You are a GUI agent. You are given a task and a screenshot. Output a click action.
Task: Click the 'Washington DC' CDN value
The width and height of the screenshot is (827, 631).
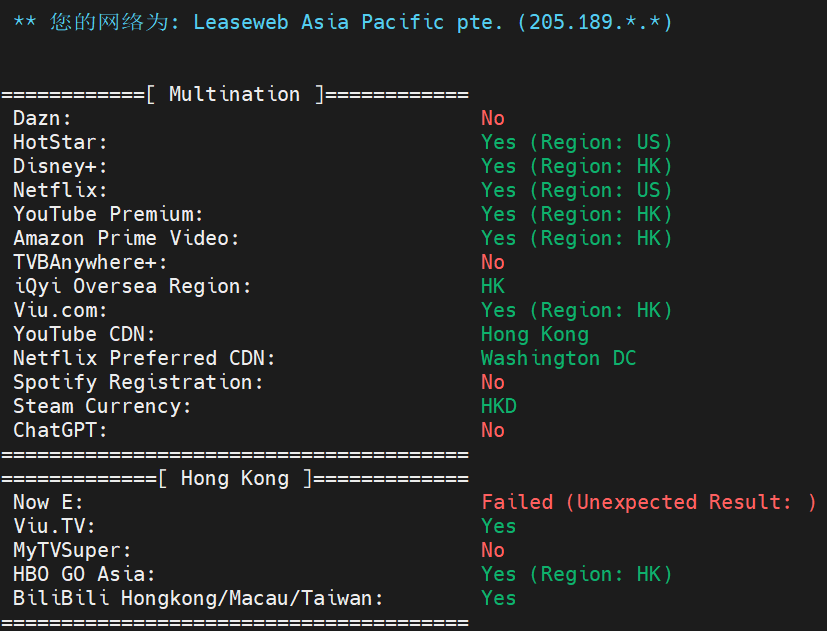click(558, 359)
